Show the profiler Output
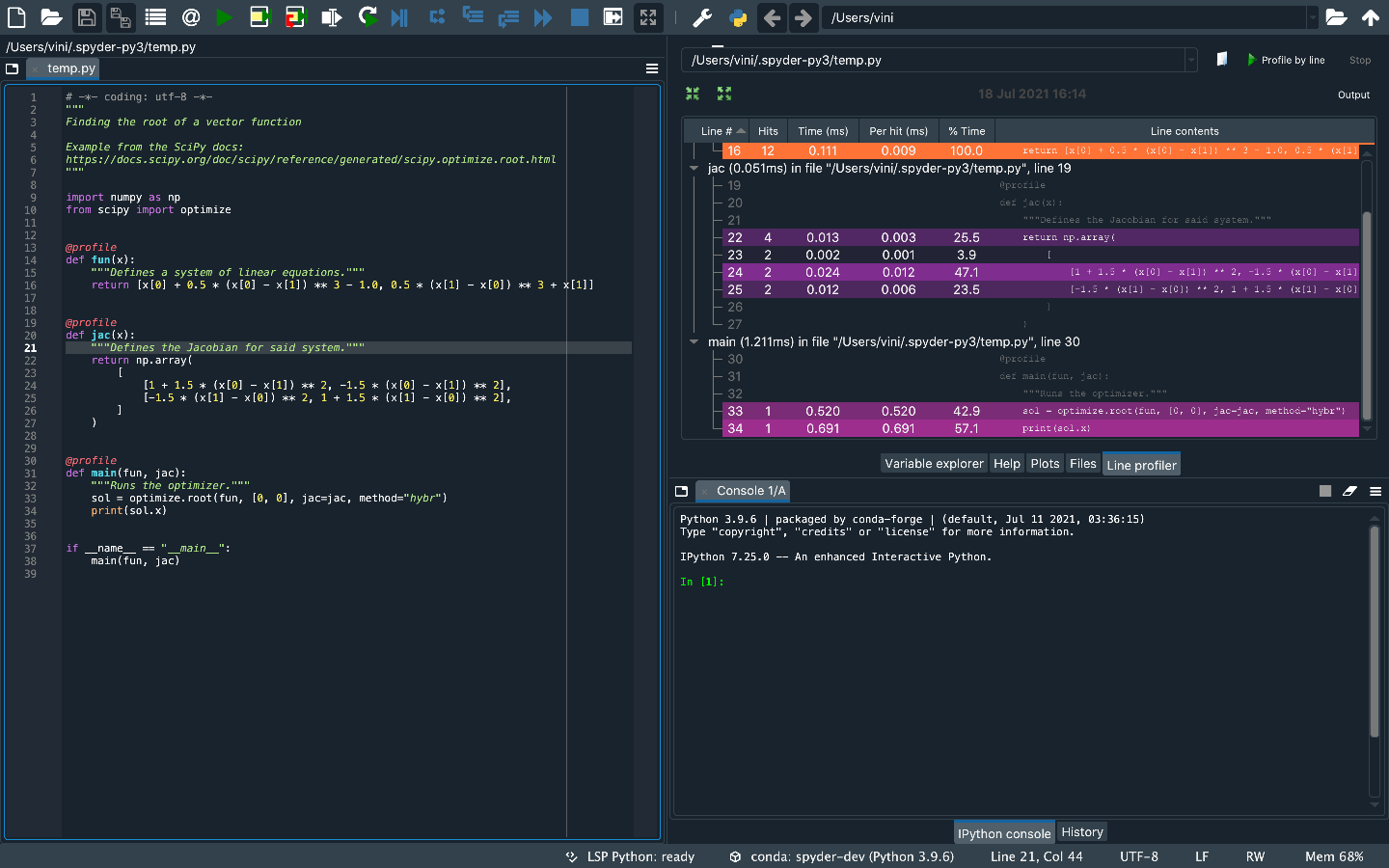The image size is (1389, 868). tap(1353, 95)
